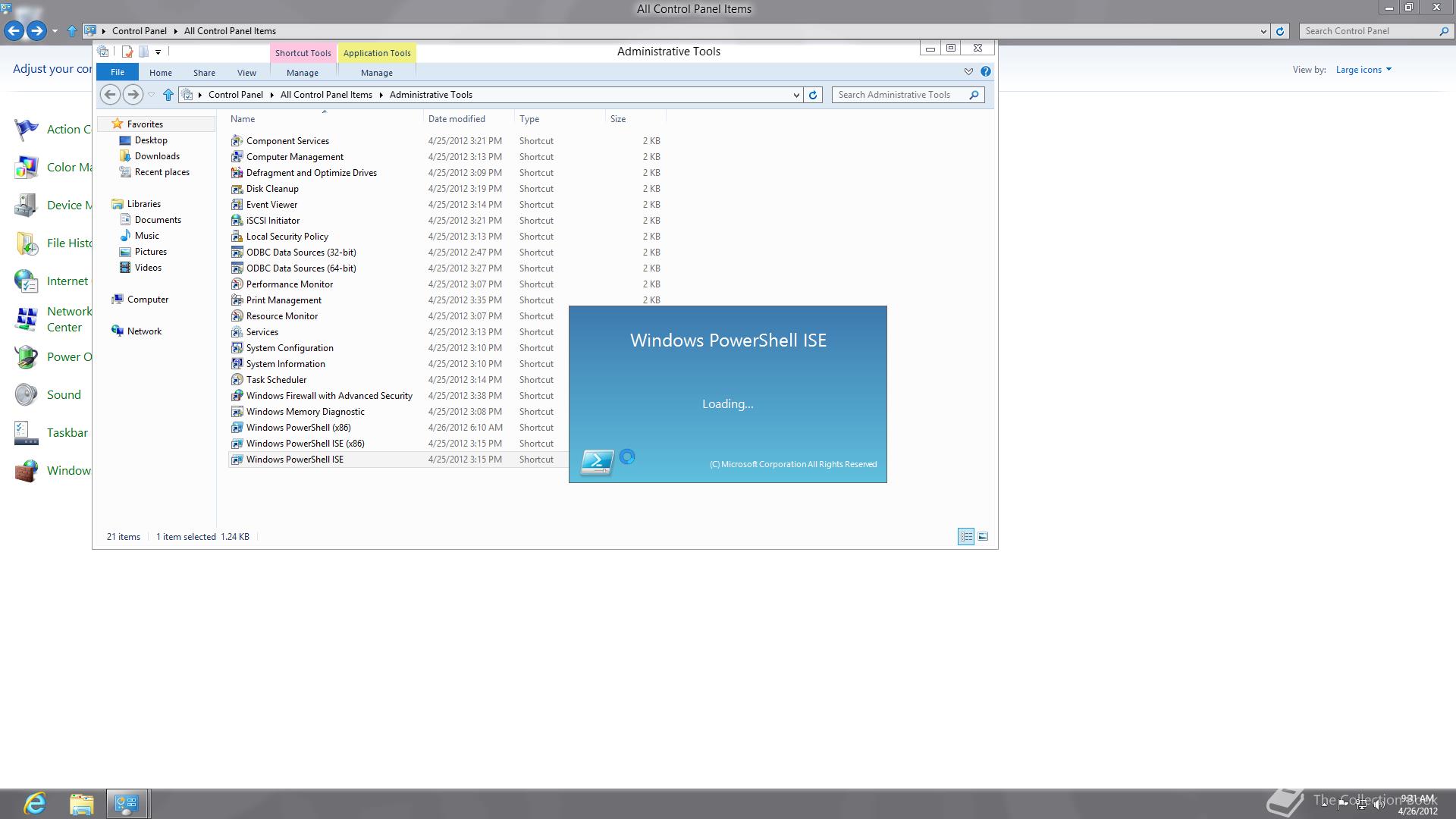Expand the Control Panel address bar dropdown
The image size is (1456, 819).
click(1263, 31)
